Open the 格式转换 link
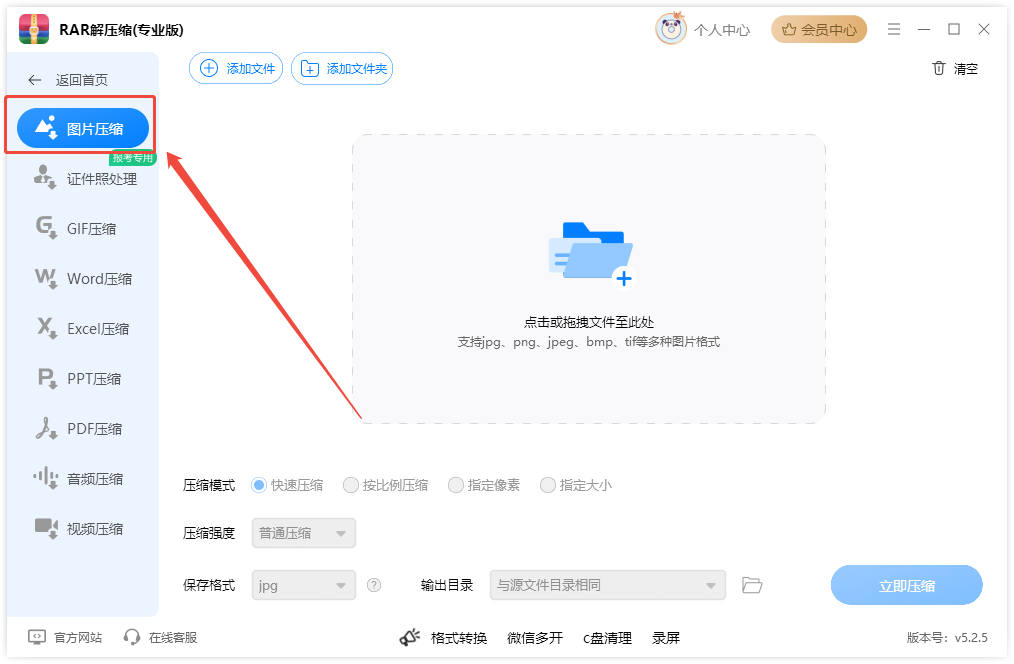The image size is (1014, 664). (x=458, y=638)
